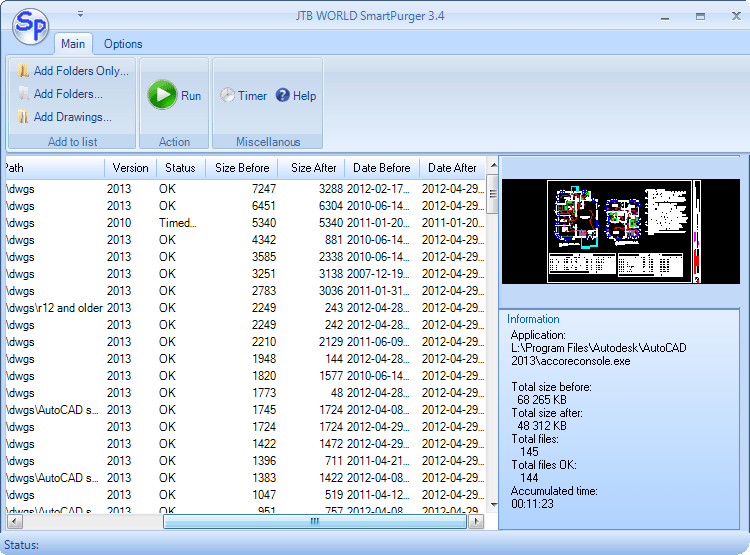The height and width of the screenshot is (555, 750).
Task: Click Add Folders Only... label
Action: [81, 71]
